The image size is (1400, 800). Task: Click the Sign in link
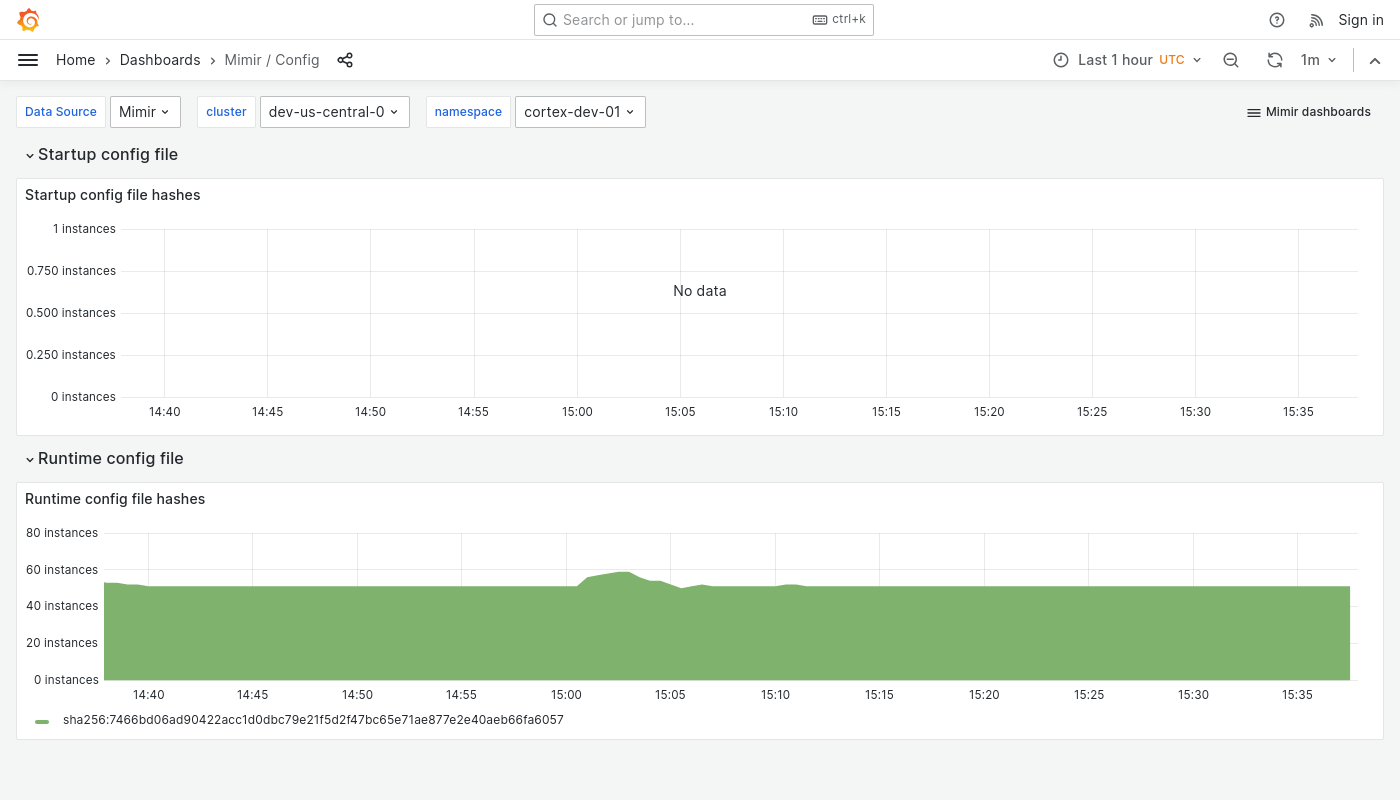coord(1361,20)
